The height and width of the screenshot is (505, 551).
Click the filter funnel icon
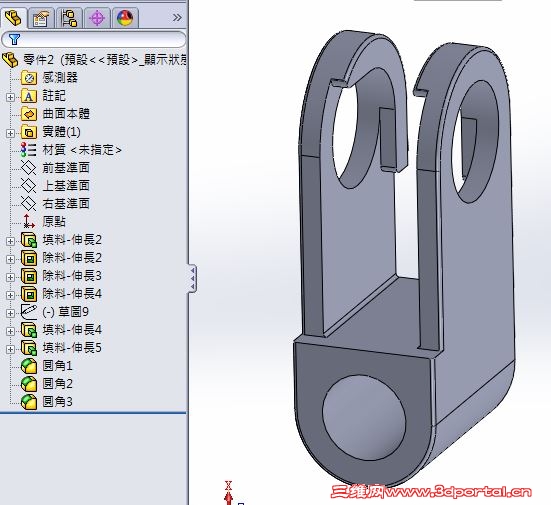[14, 39]
